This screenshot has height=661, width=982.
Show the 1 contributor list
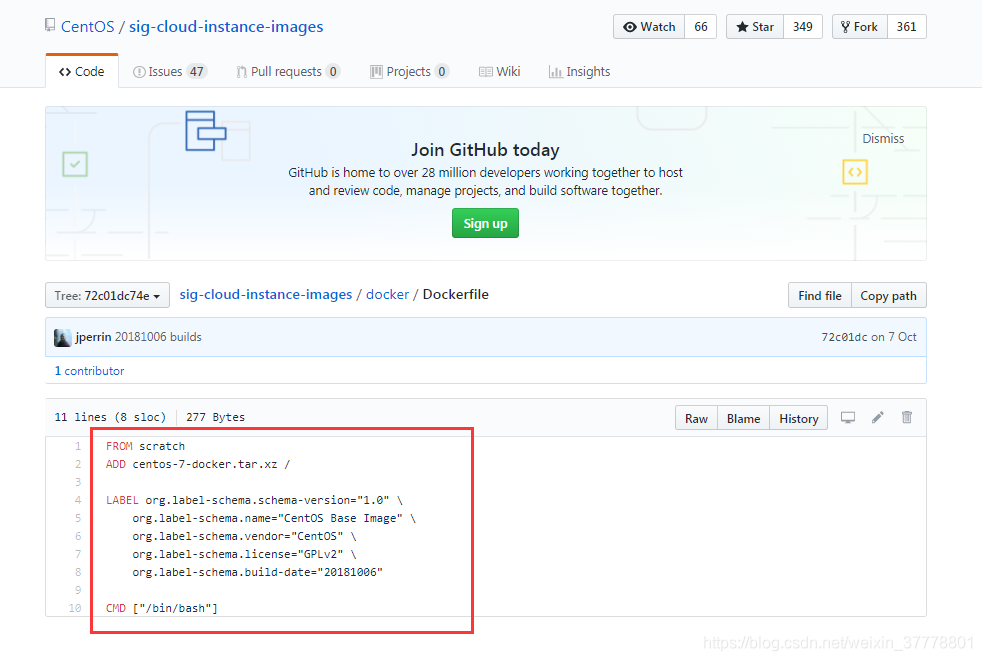click(90, 371)
